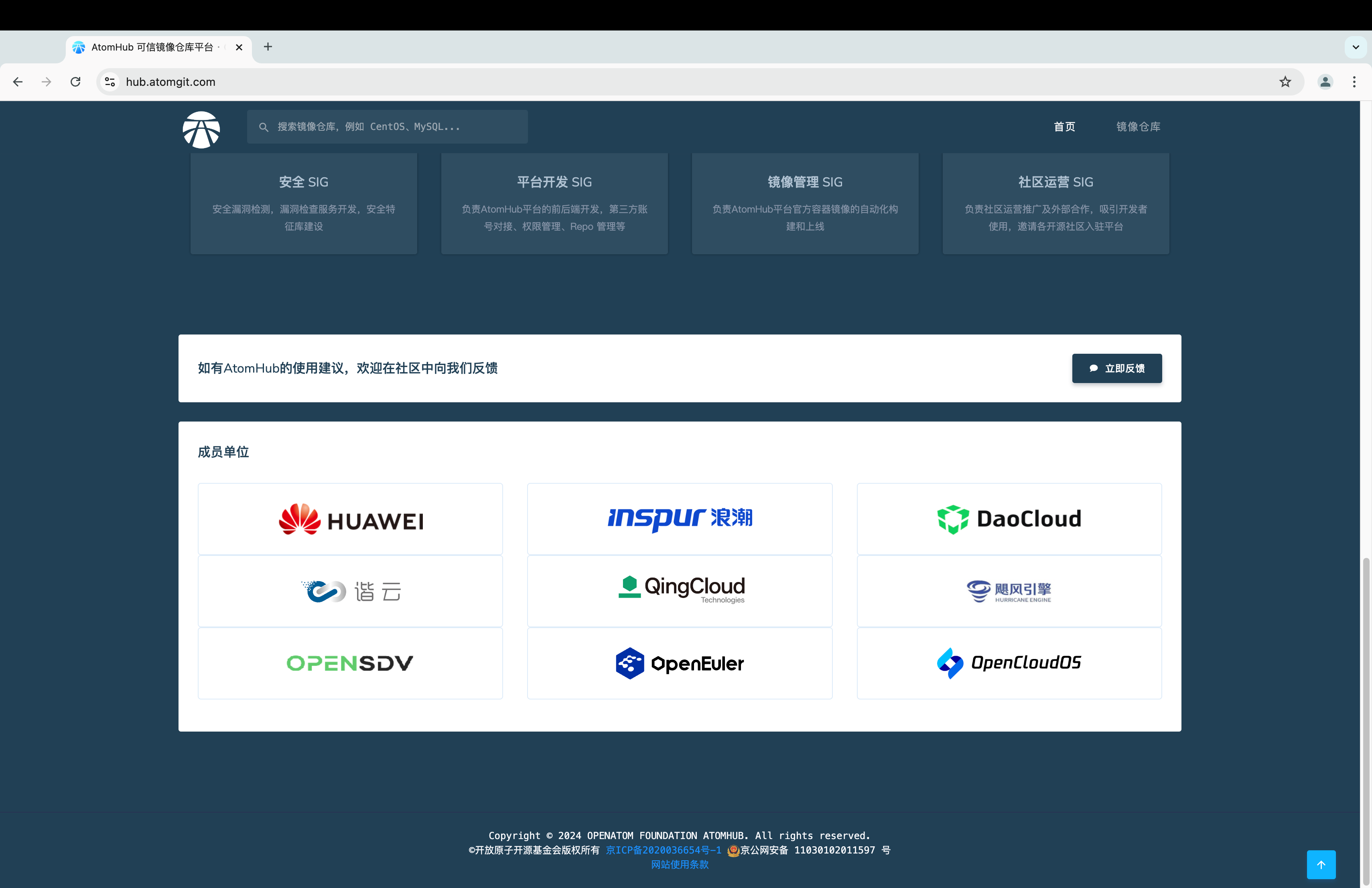Image resolution: width=1372 pixels, height=888 pixels.
Task: Open the Chrome profile avatar
Action: click(x=1325, y=82)
